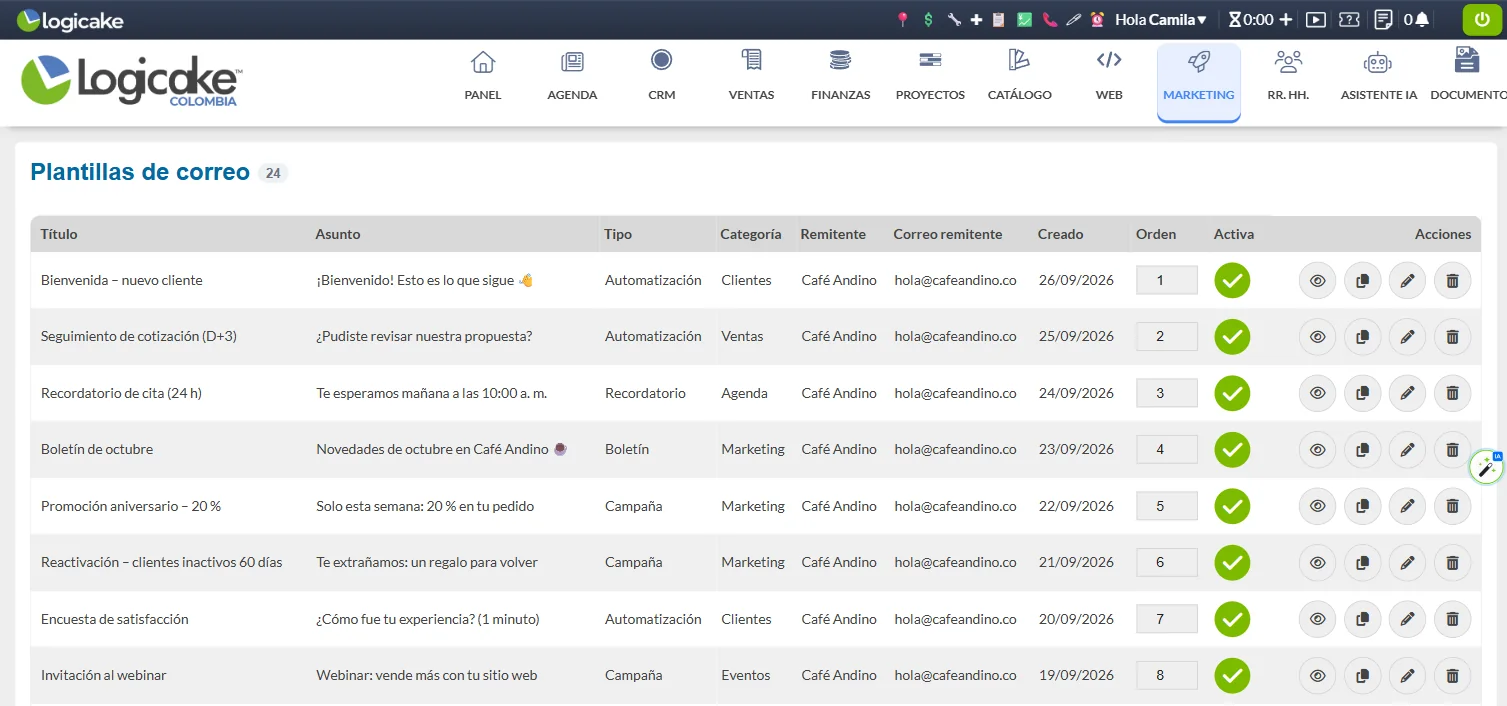Toggle active status of Bienvenida – nuevo cliente
The width and height of the screenshot is (1507, 706).
point(1232,281)
